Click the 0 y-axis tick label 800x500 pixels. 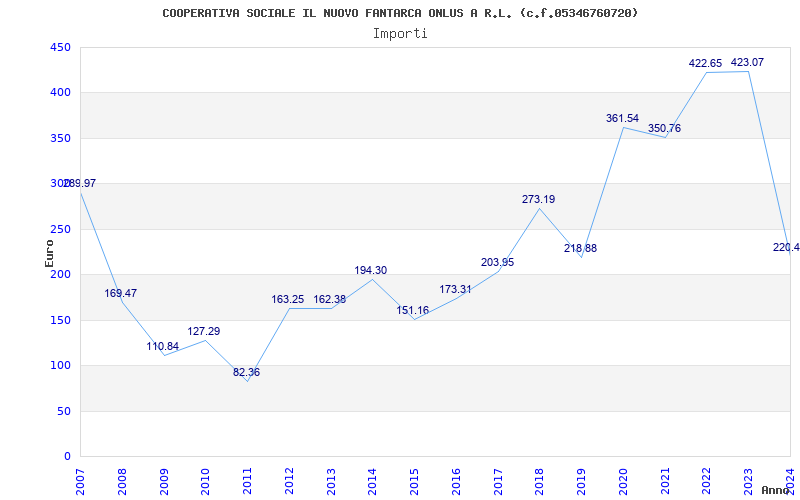click(67, 456)
